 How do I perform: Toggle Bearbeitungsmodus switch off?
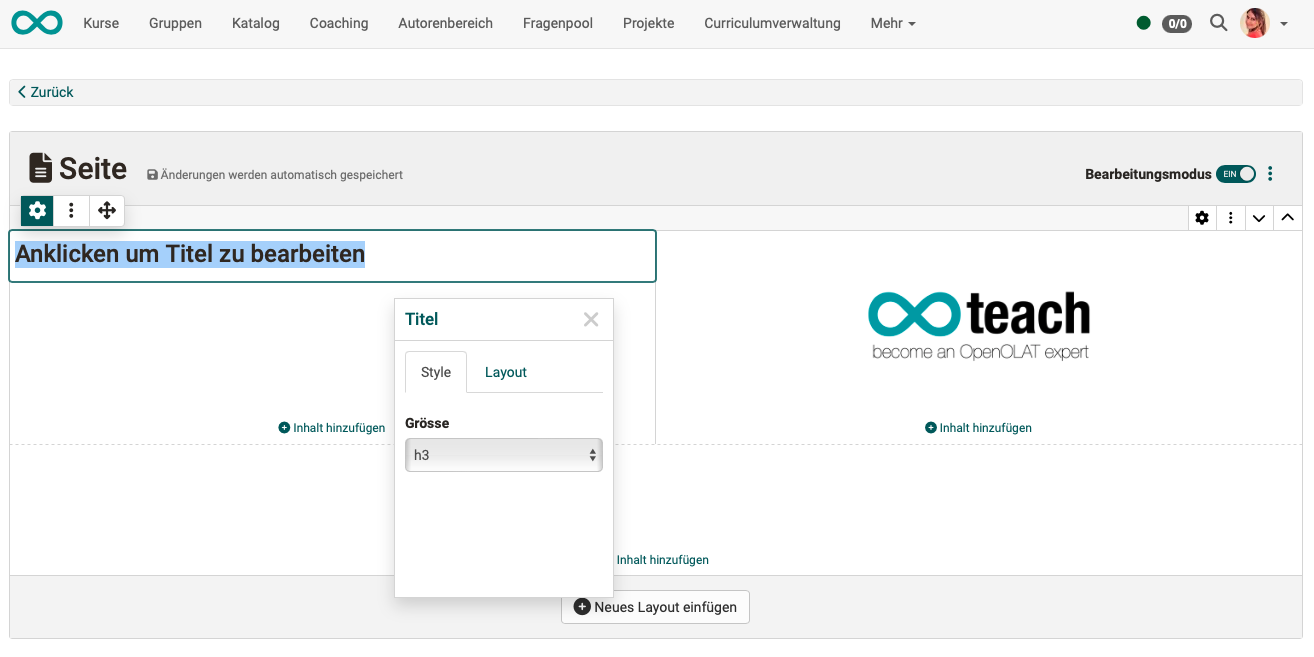coord(1236,174)
